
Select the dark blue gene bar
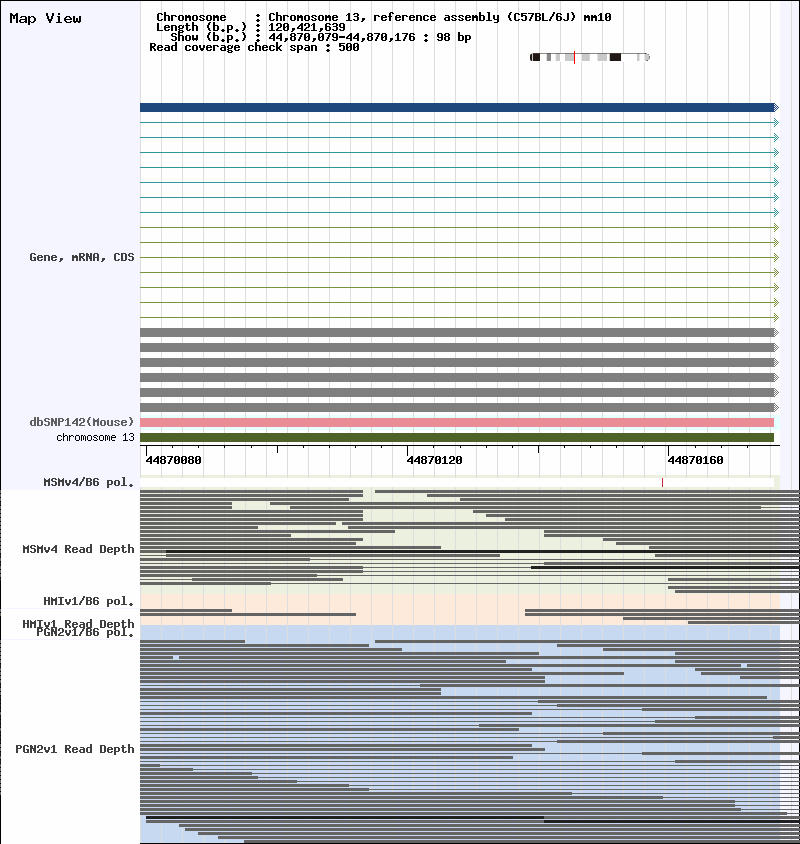(457, 108)
